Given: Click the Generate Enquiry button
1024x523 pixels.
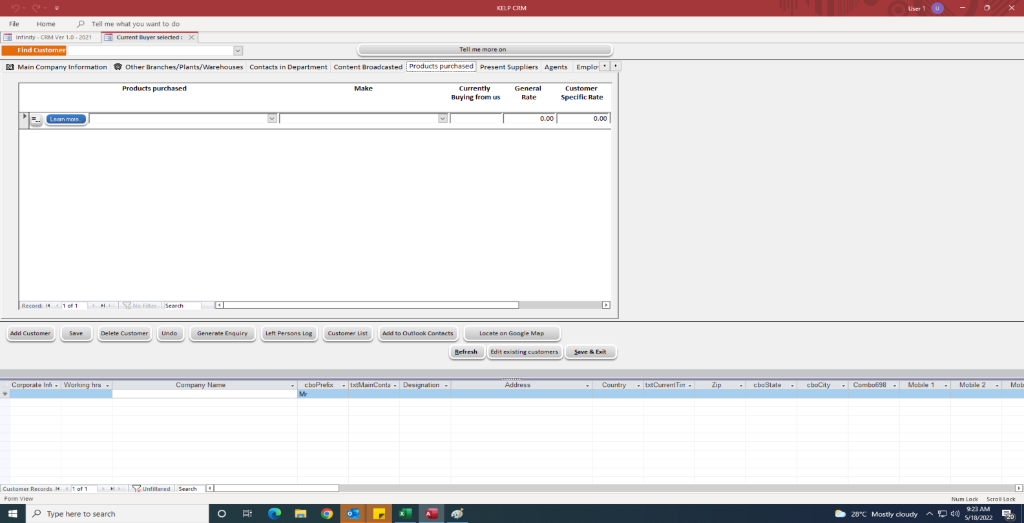Looking at the screenshot, I should [222, 333].
